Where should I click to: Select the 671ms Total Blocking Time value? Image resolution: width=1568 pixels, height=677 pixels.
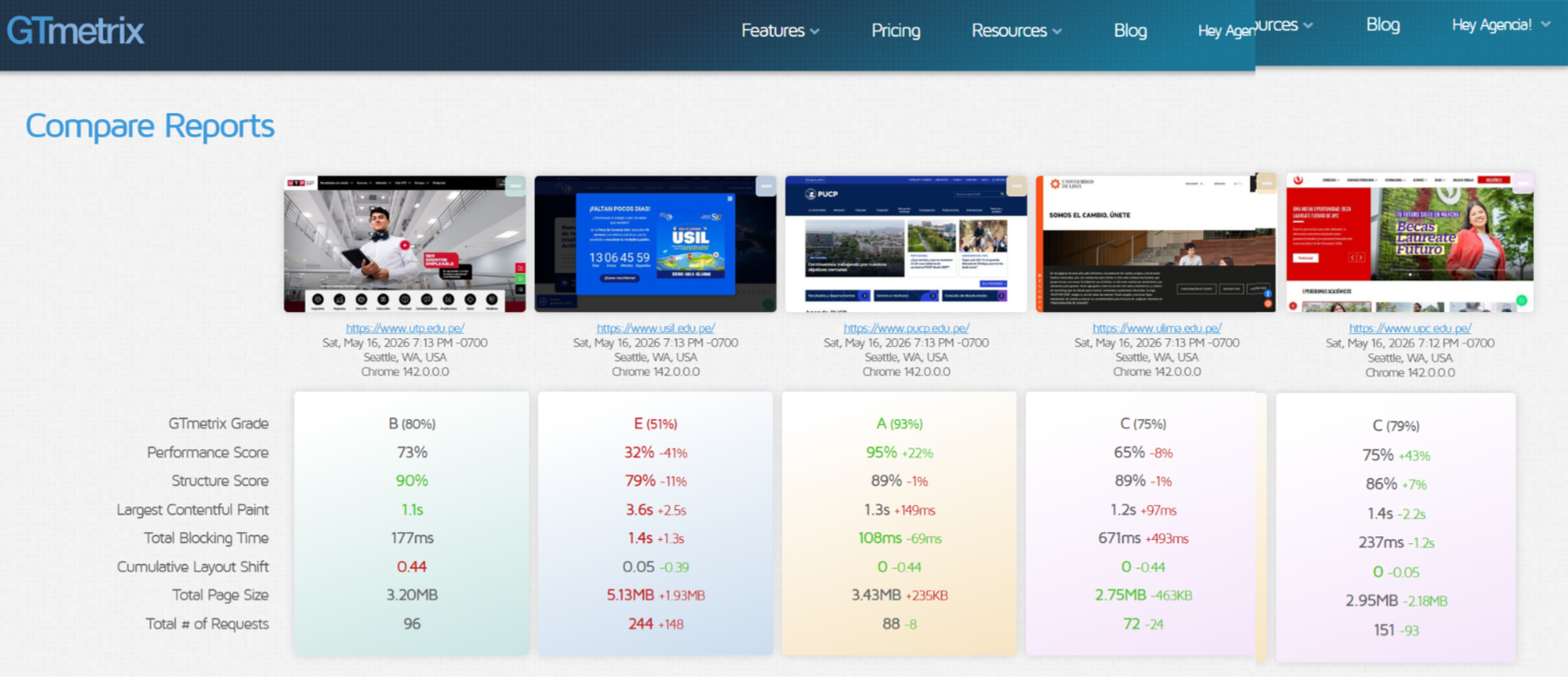click(1119, 538)
